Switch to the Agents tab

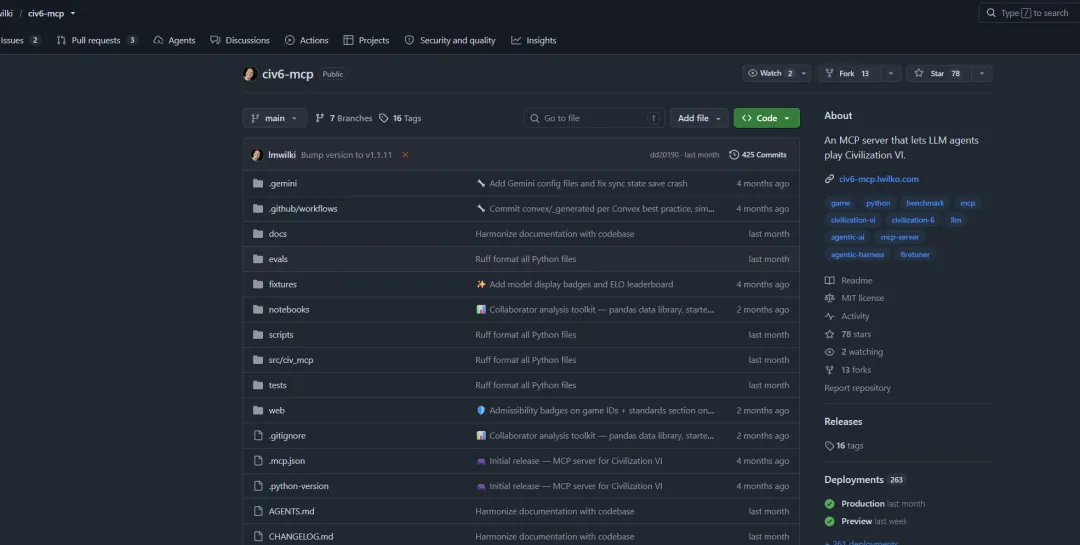point(174,41)
